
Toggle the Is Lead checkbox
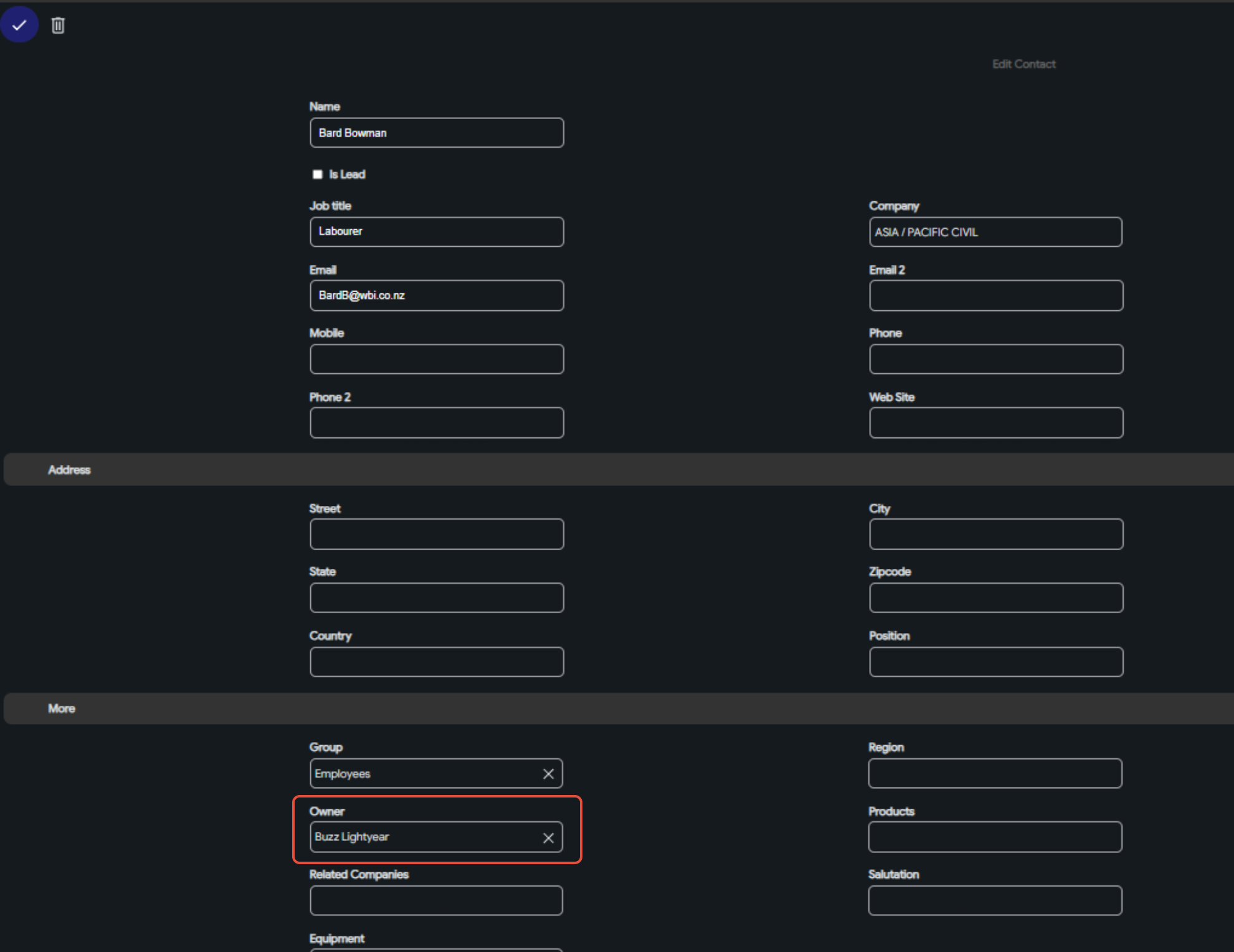[x=318, y=174]
